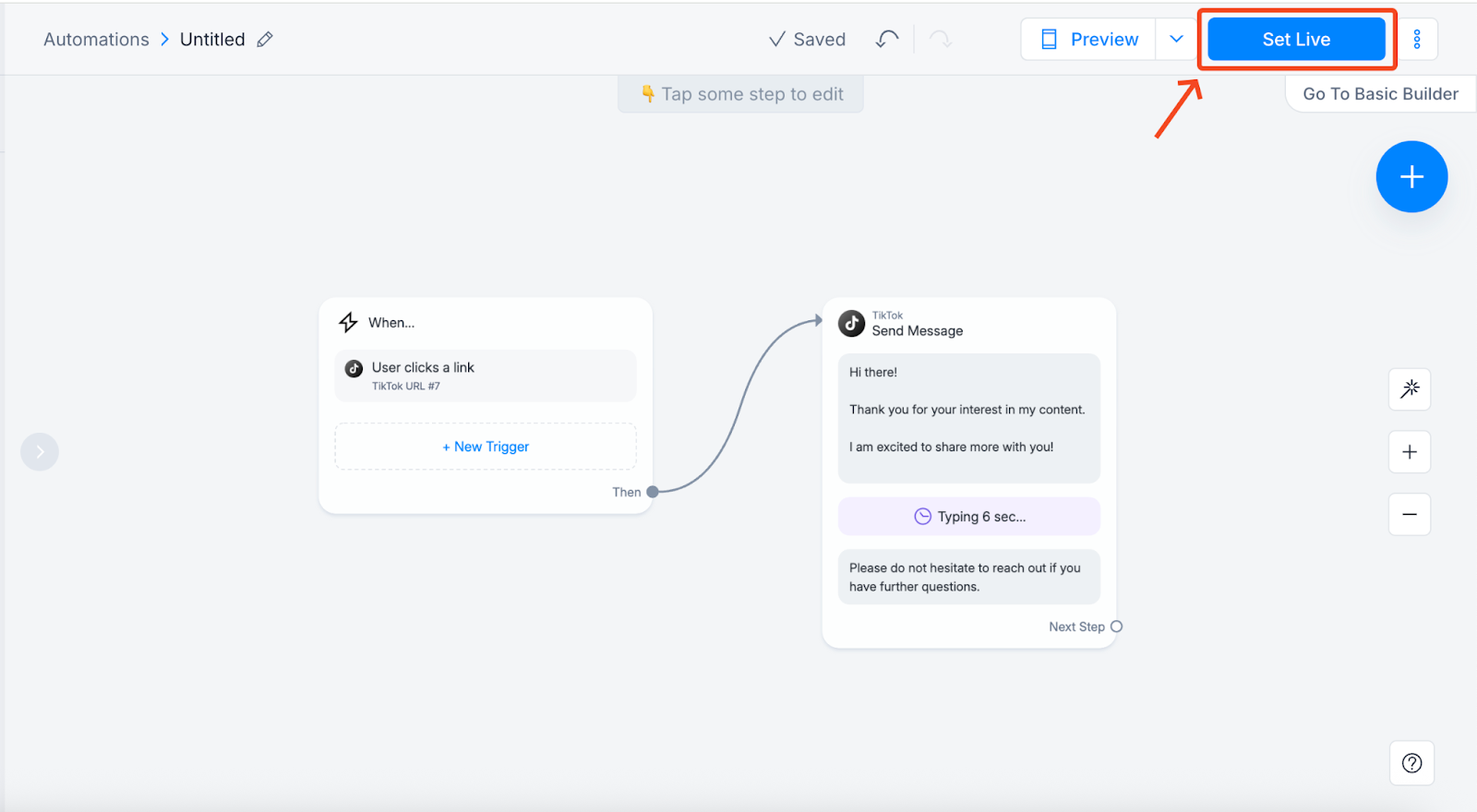Open the help question mark icon
This screenshot has width=1477, height=812.
[x=1411, y=763]
